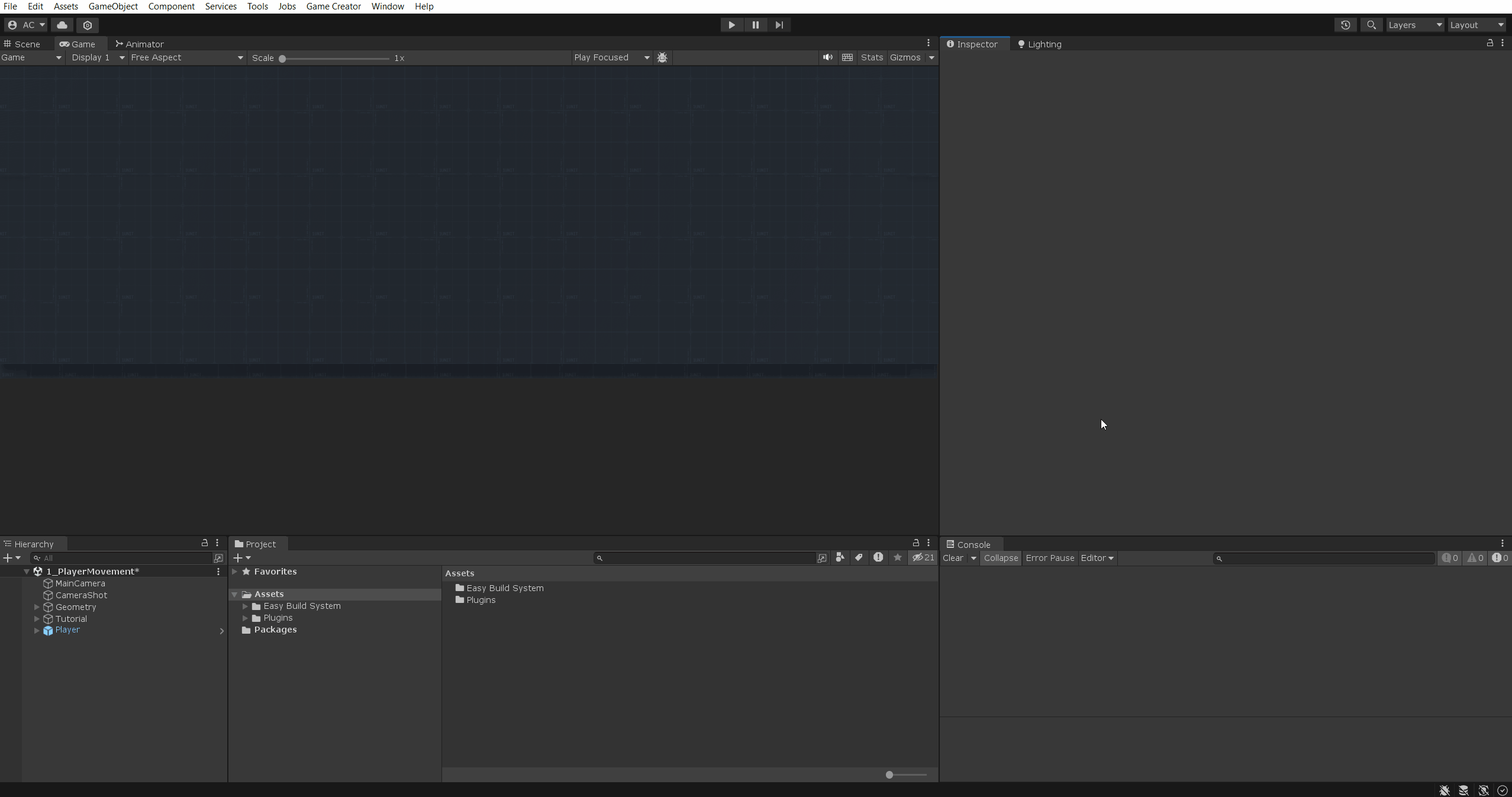The height and width of the screenshot is (797, 1512).
Task: Open the Free Aspect dropdown
Action: [186, 57]
